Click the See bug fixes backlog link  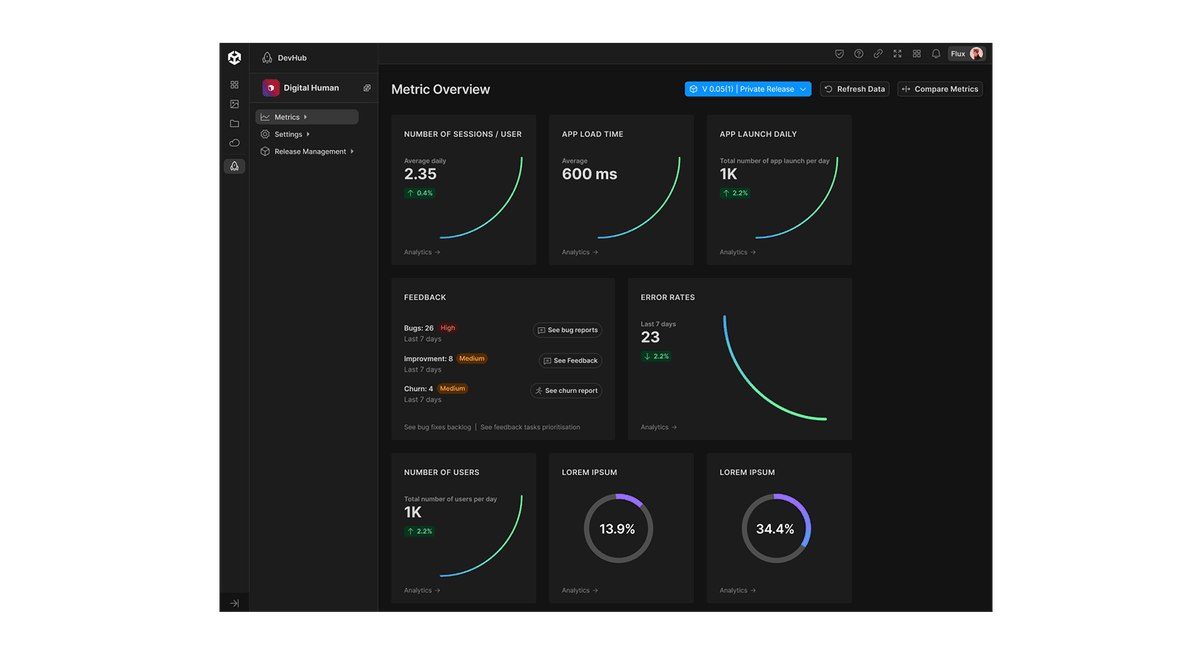[x=437, y=427]
